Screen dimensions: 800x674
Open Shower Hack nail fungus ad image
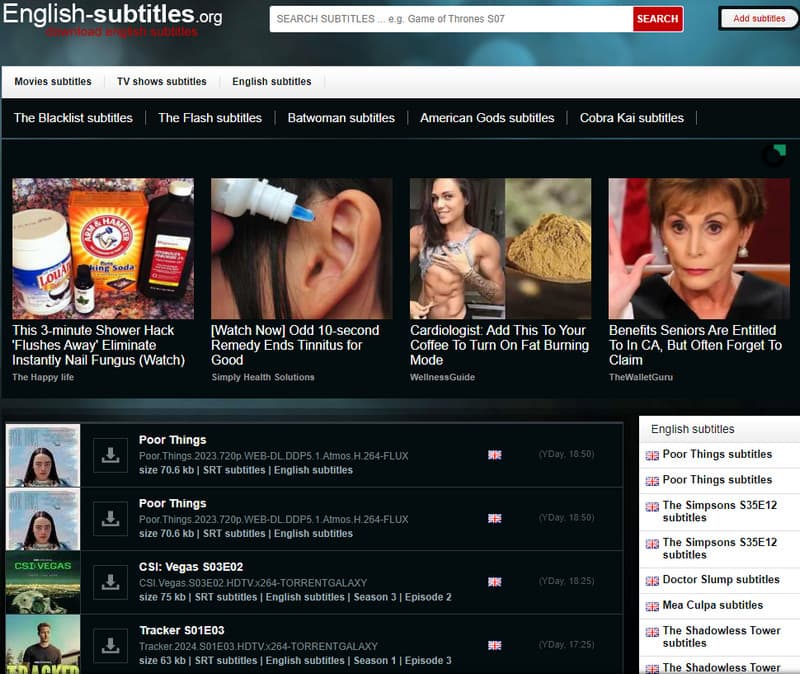tap(103, 248)
